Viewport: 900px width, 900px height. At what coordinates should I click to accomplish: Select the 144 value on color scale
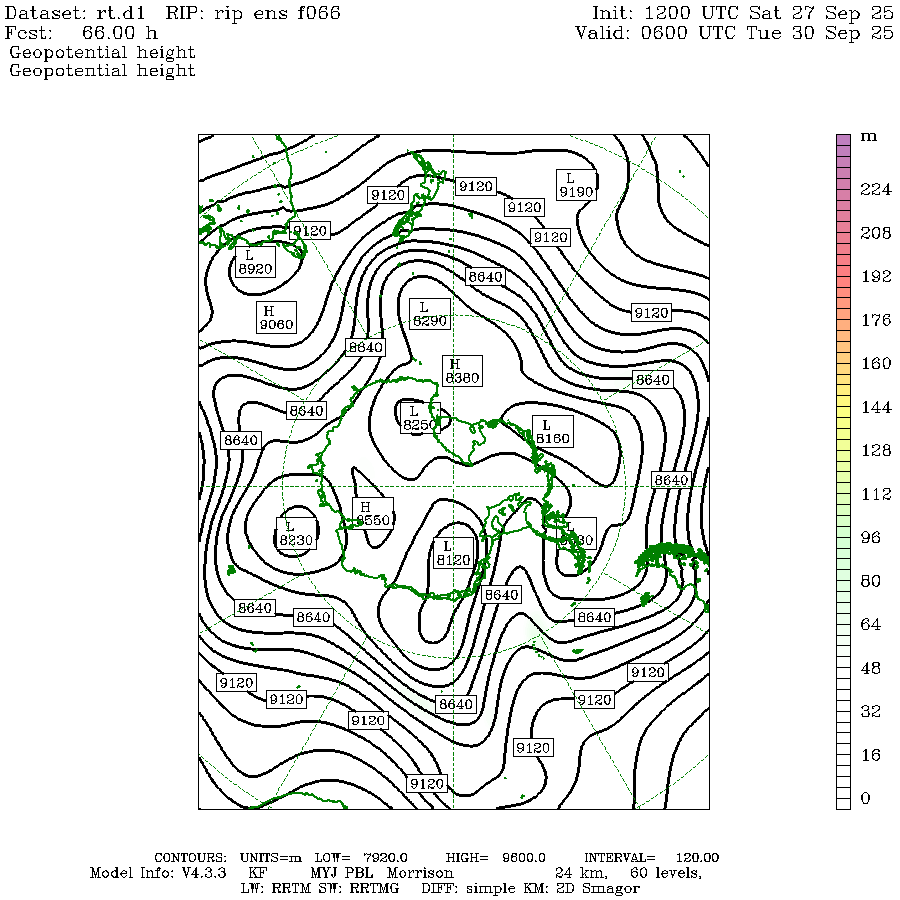875,407
